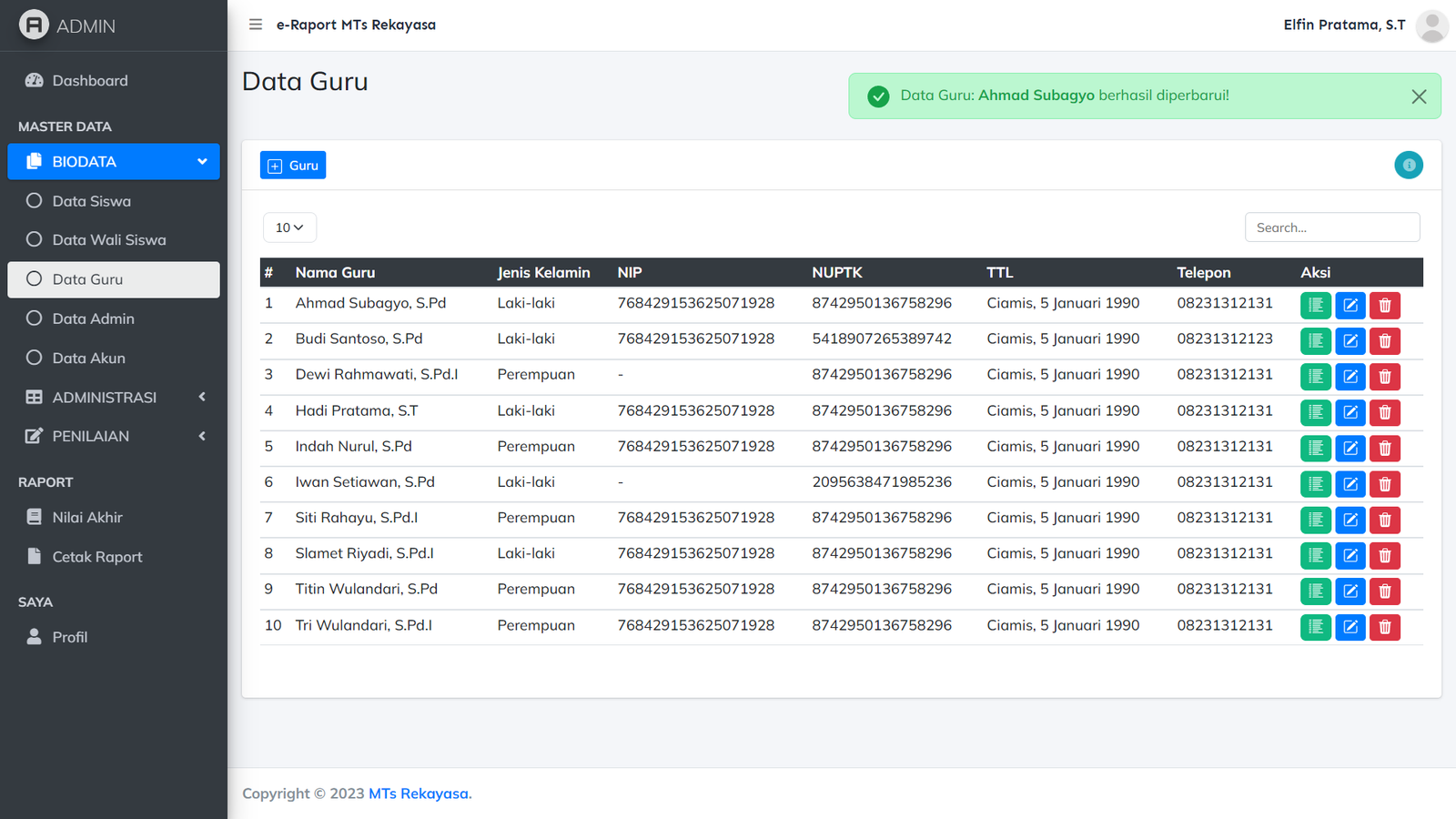Dismiss the success notification alert
Screen dimensions: 1456x819
1418,96
